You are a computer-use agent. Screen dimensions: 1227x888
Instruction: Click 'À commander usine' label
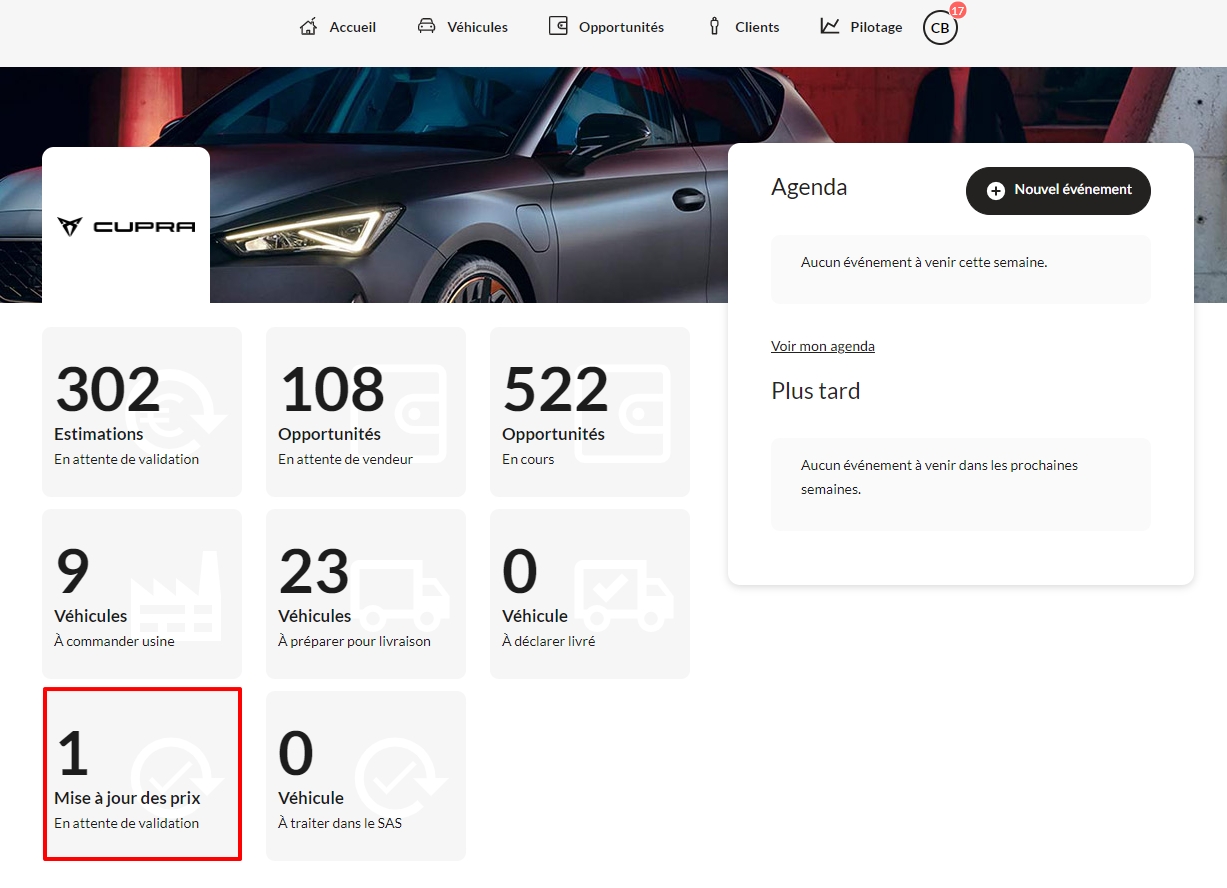coord(114,641)
